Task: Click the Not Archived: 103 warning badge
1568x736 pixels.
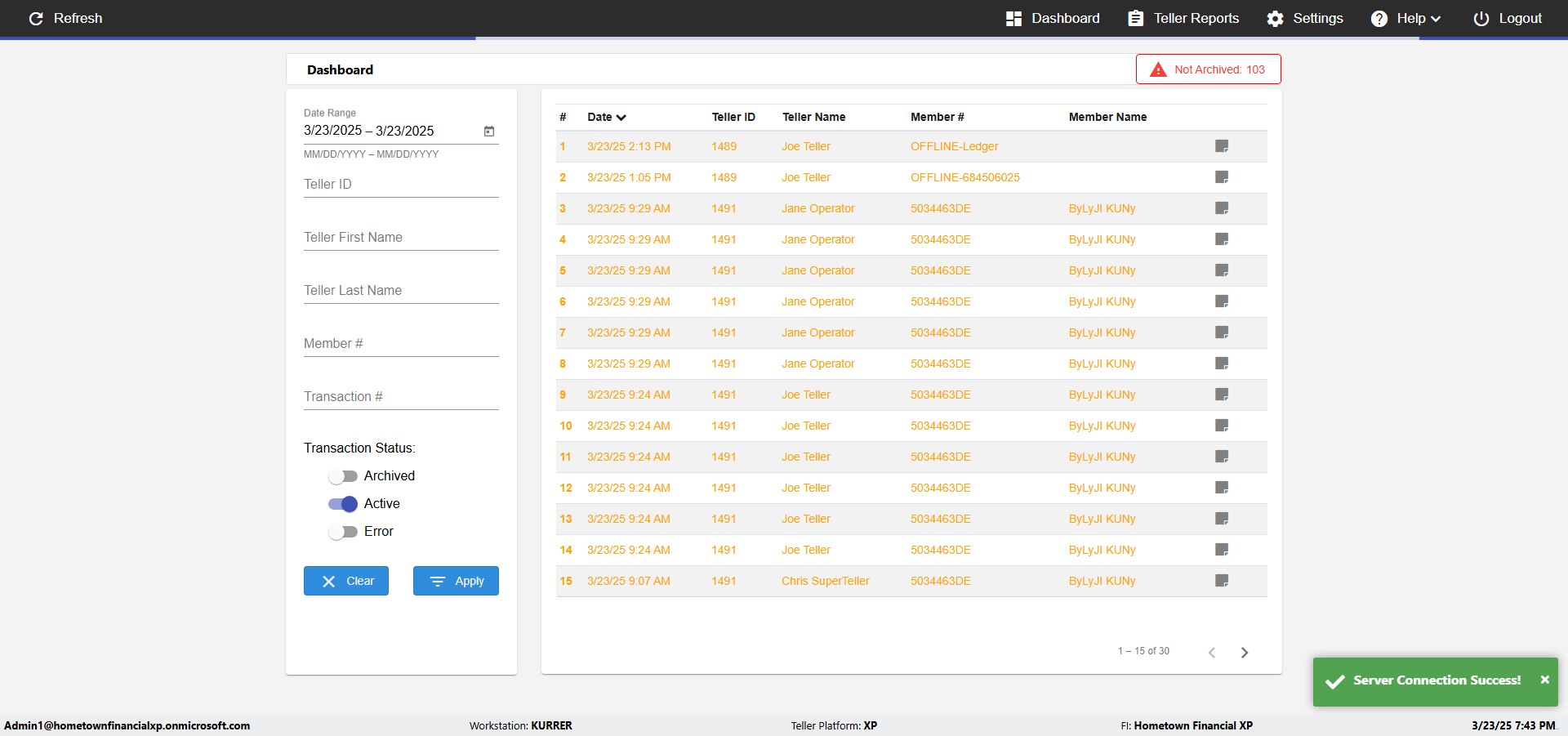Action: pos(1208,69)
